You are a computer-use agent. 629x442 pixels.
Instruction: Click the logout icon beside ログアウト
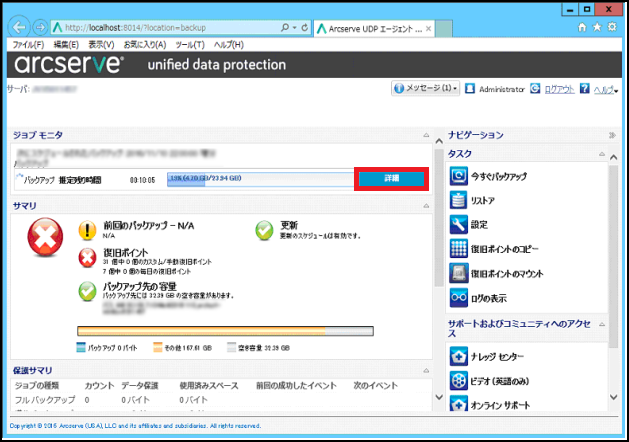[x=535, y=88]
